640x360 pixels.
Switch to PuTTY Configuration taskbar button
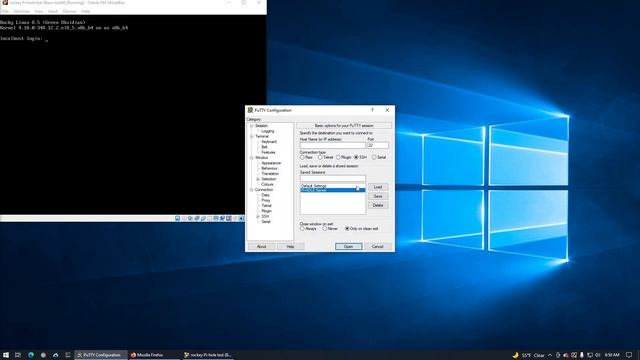[x=101, y=355]
